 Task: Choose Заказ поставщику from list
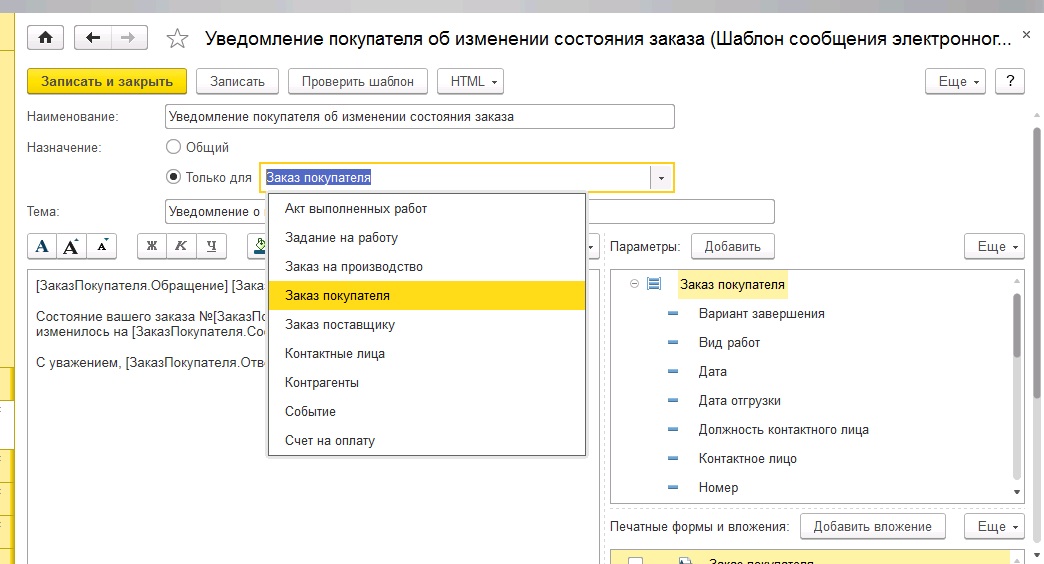[427, 324]
